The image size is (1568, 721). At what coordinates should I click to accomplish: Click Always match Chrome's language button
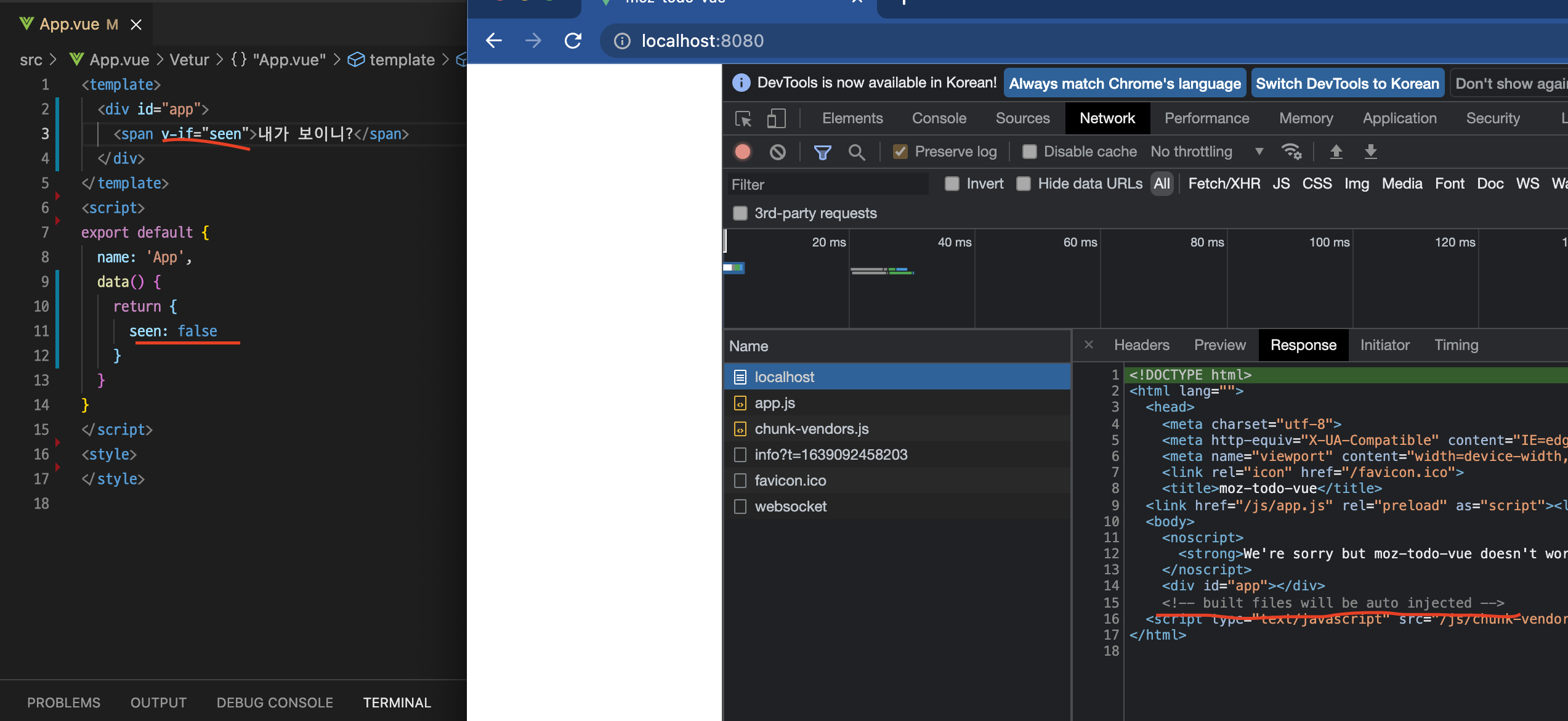click(1125, 83)
